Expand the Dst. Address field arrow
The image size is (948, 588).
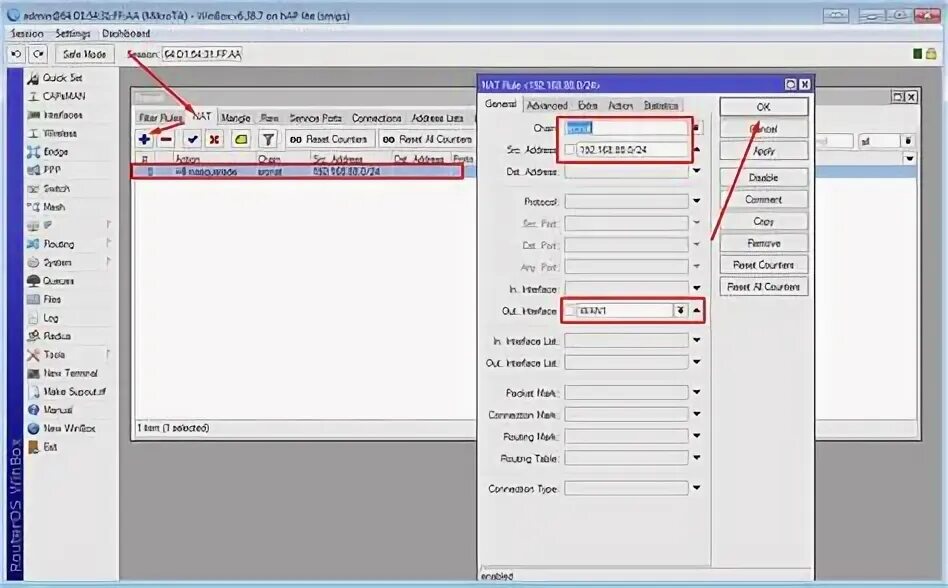pos(696,172)
